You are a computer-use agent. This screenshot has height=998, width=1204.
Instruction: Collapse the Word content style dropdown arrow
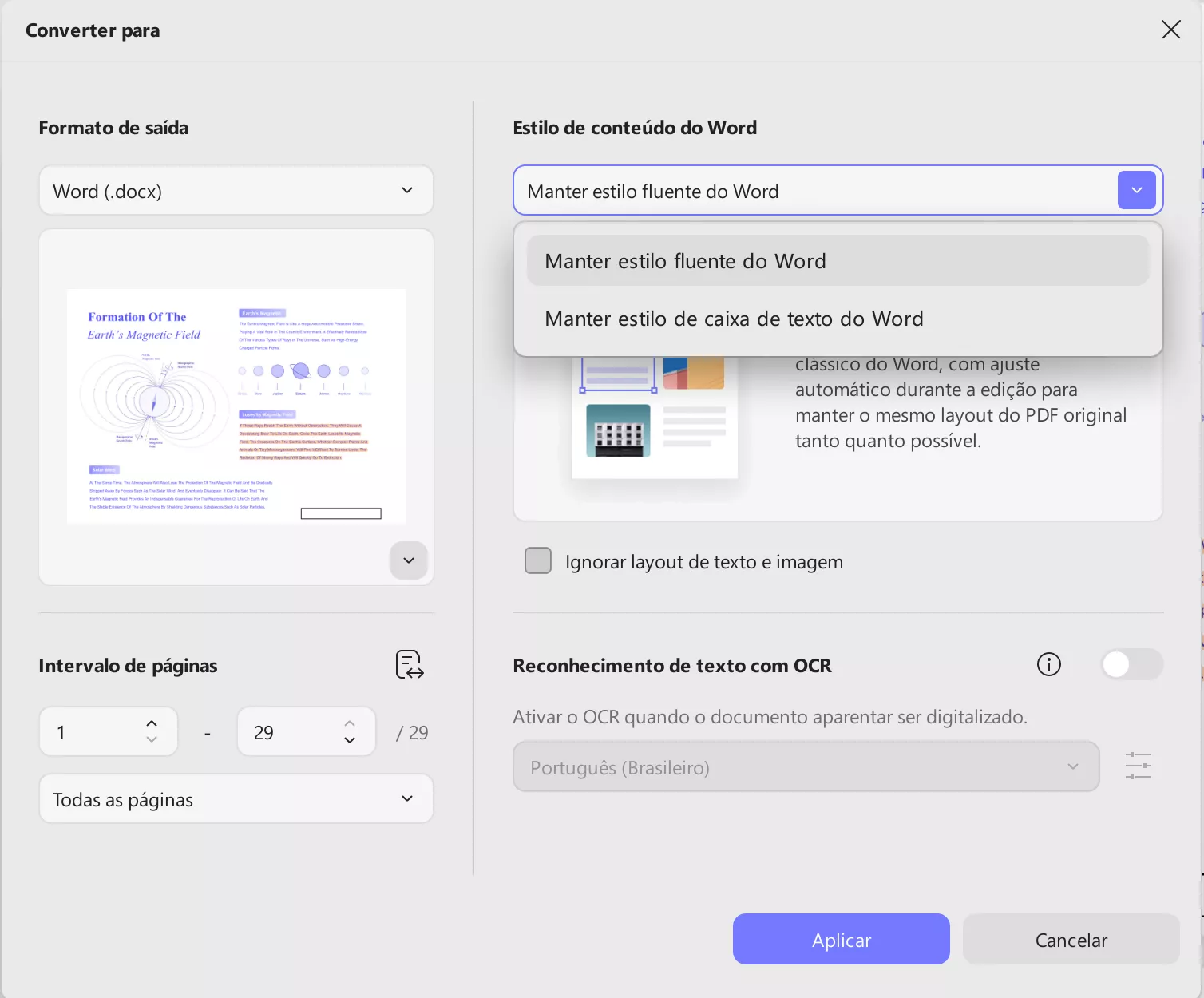tap(1137, 191)
